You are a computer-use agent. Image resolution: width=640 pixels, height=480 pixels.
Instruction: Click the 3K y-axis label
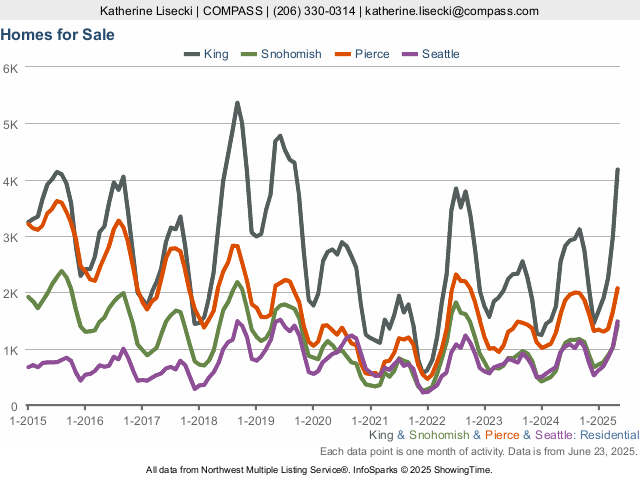10,237
